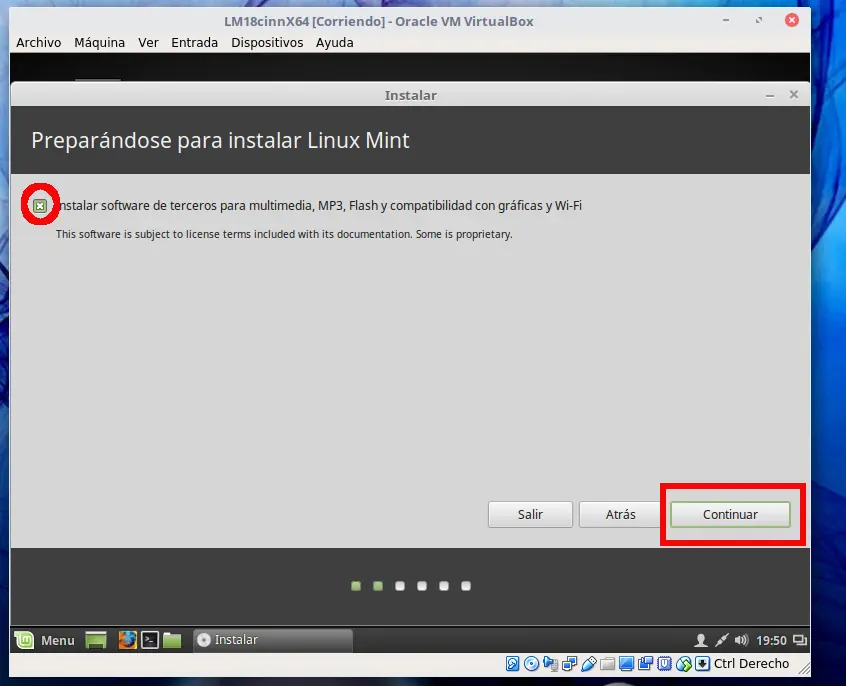The image size is (846, 686).
Task: Click the sound volume tray icon
Action: click(x=741, y=640)
